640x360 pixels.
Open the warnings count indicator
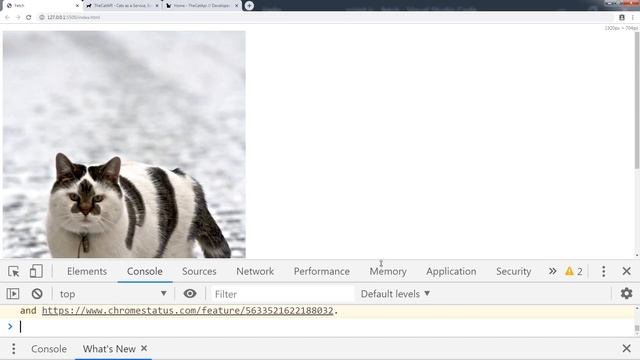pyautogui.click(x=574, y=271)
